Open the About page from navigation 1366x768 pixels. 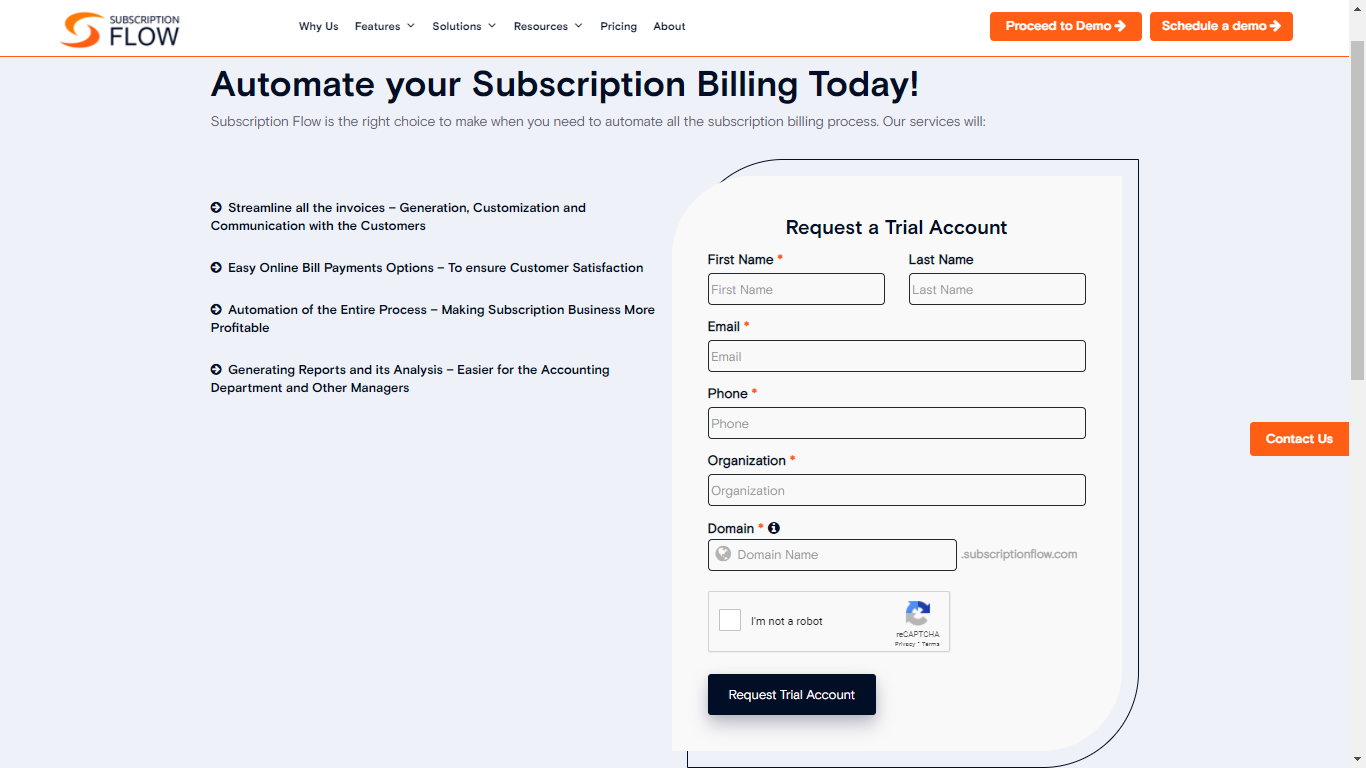point(669,26)
